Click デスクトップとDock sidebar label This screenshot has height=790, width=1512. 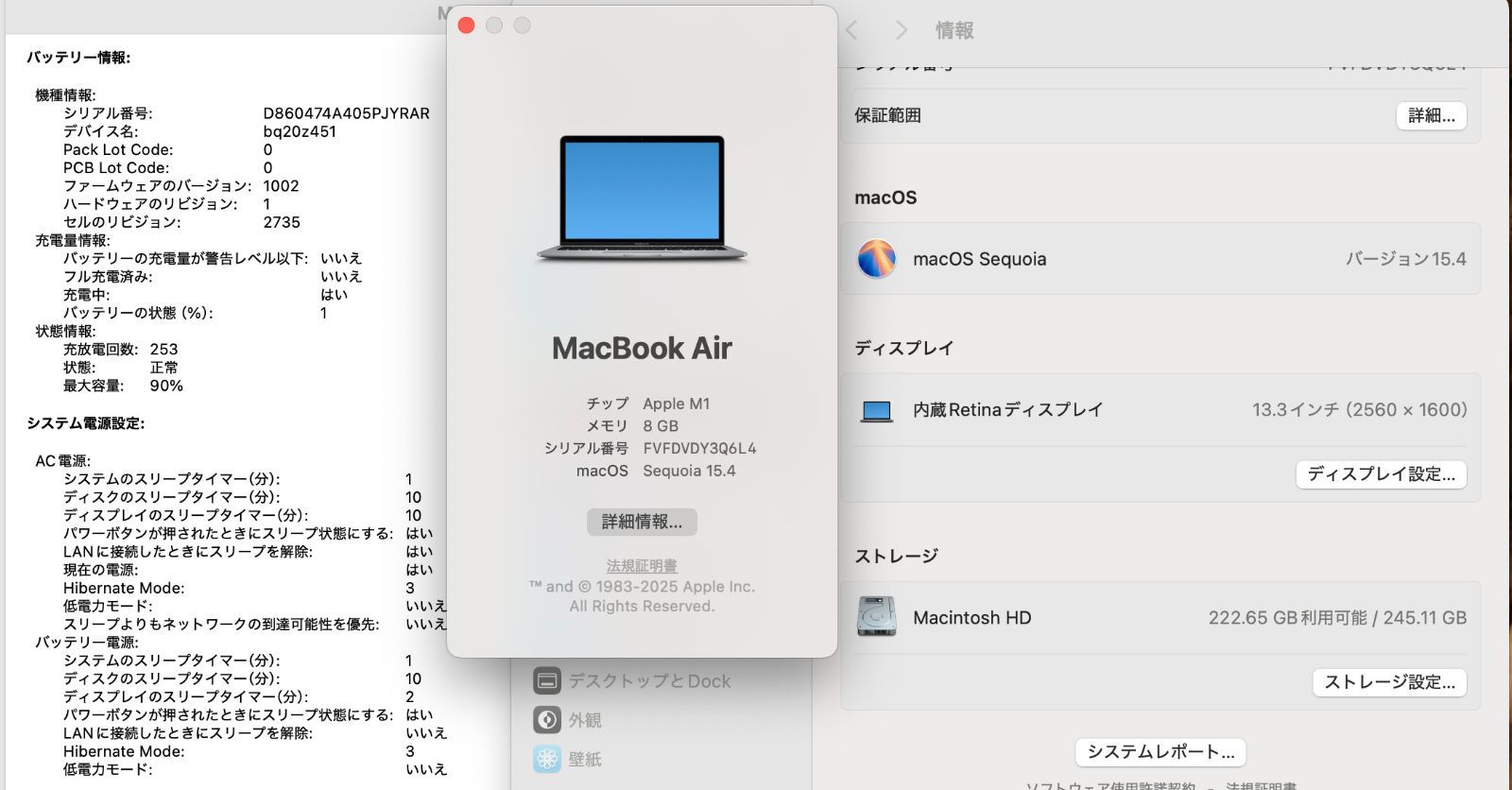[x=649, y=681]
